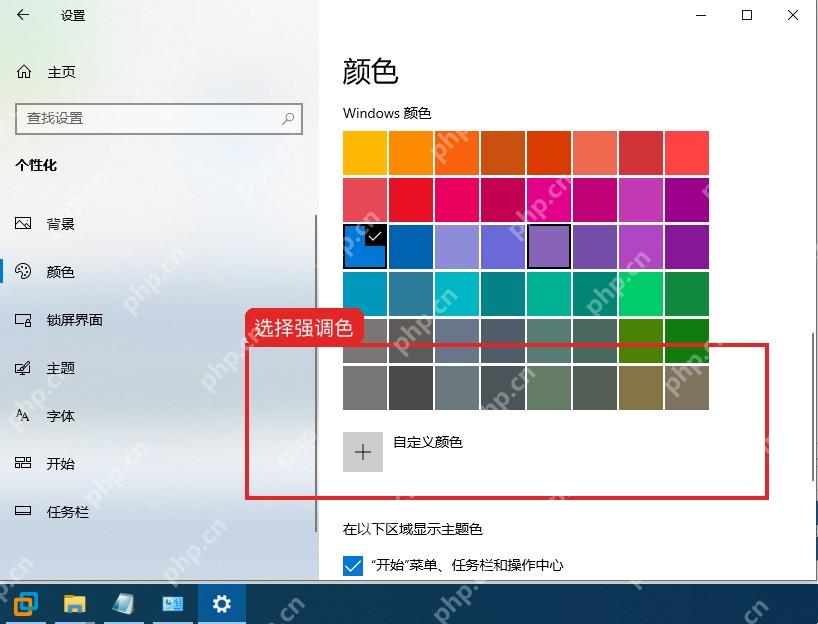This screenshot has width=818, height=624.
Task: Maximize the Settings window
Action: (747, 15)
